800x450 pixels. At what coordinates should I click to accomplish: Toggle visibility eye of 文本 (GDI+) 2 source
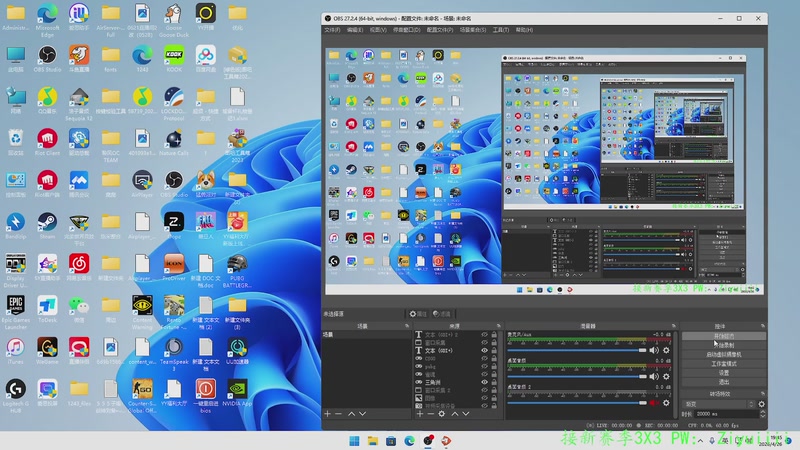coord(484,335)
